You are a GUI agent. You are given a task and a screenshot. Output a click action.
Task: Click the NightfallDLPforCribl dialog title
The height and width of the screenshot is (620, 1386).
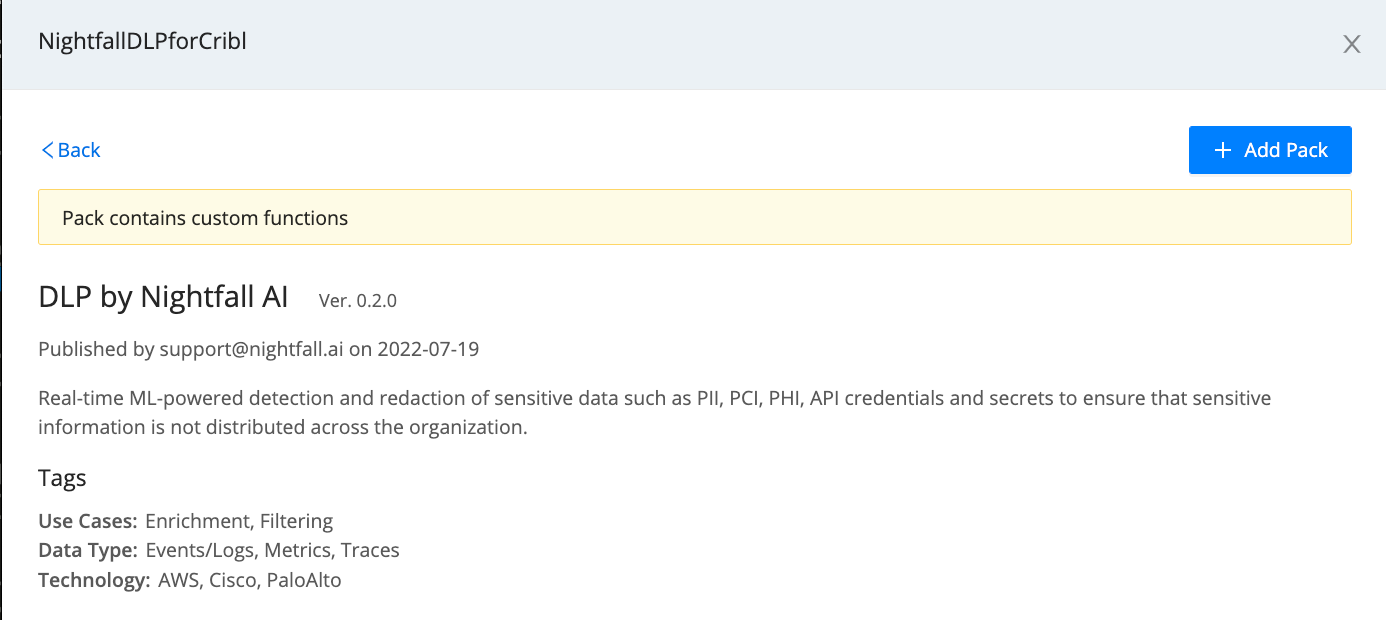(142, 42)
